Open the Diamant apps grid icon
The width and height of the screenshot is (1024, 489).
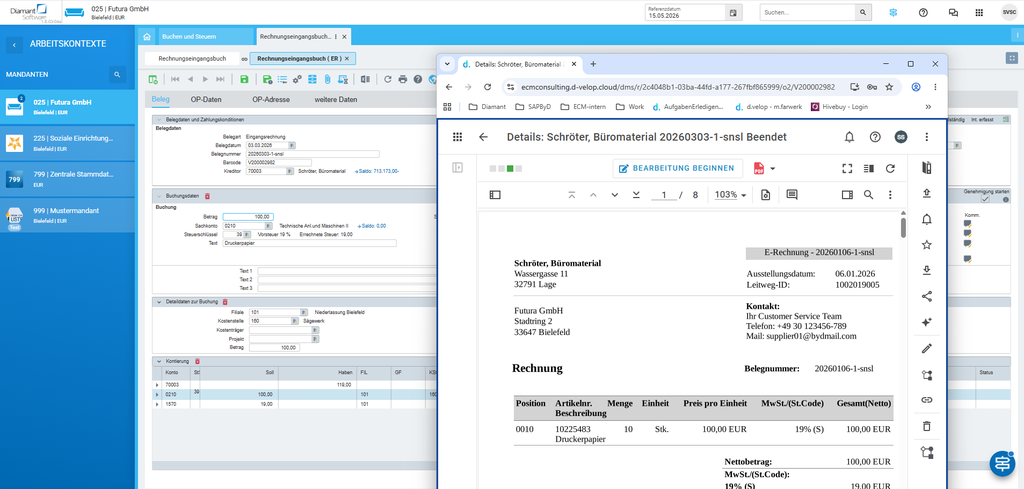coord(979,12)
